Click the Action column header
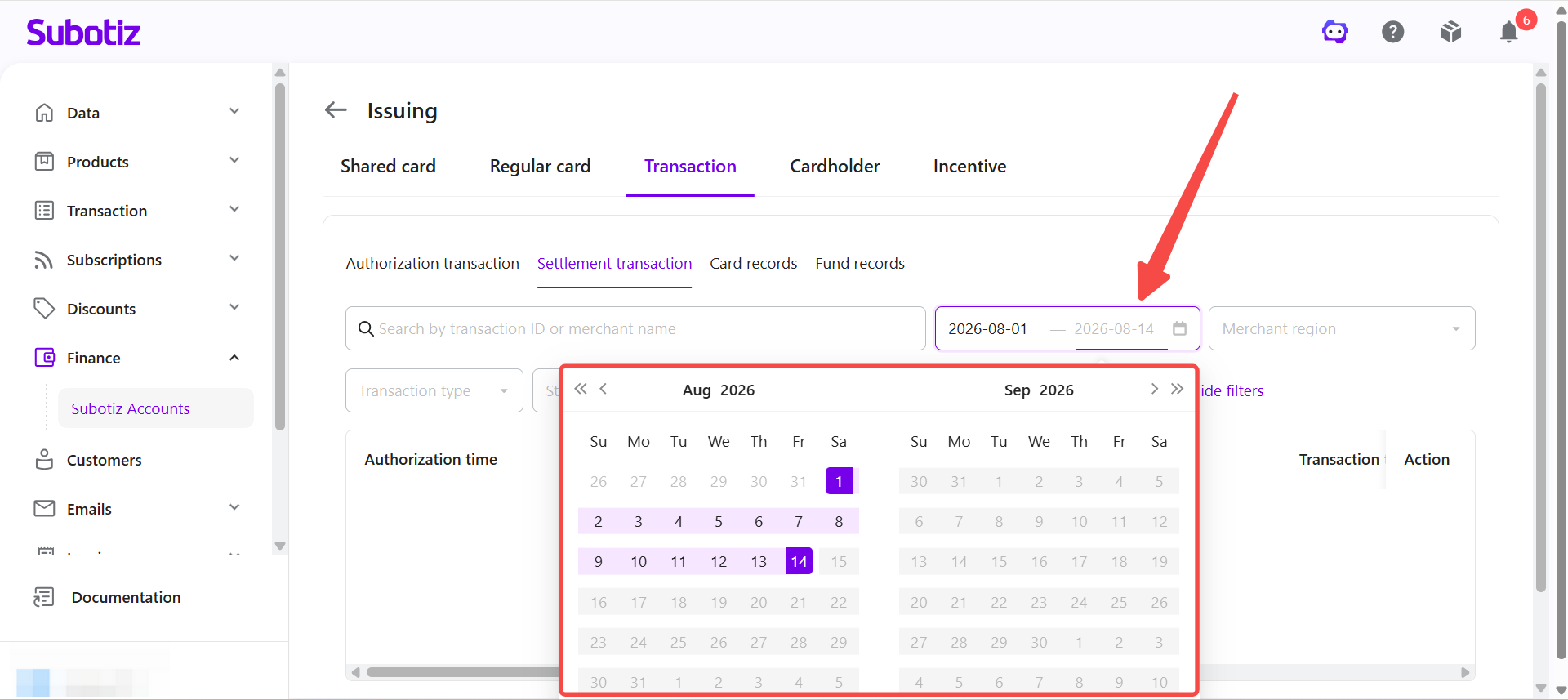 point(1427,459)
